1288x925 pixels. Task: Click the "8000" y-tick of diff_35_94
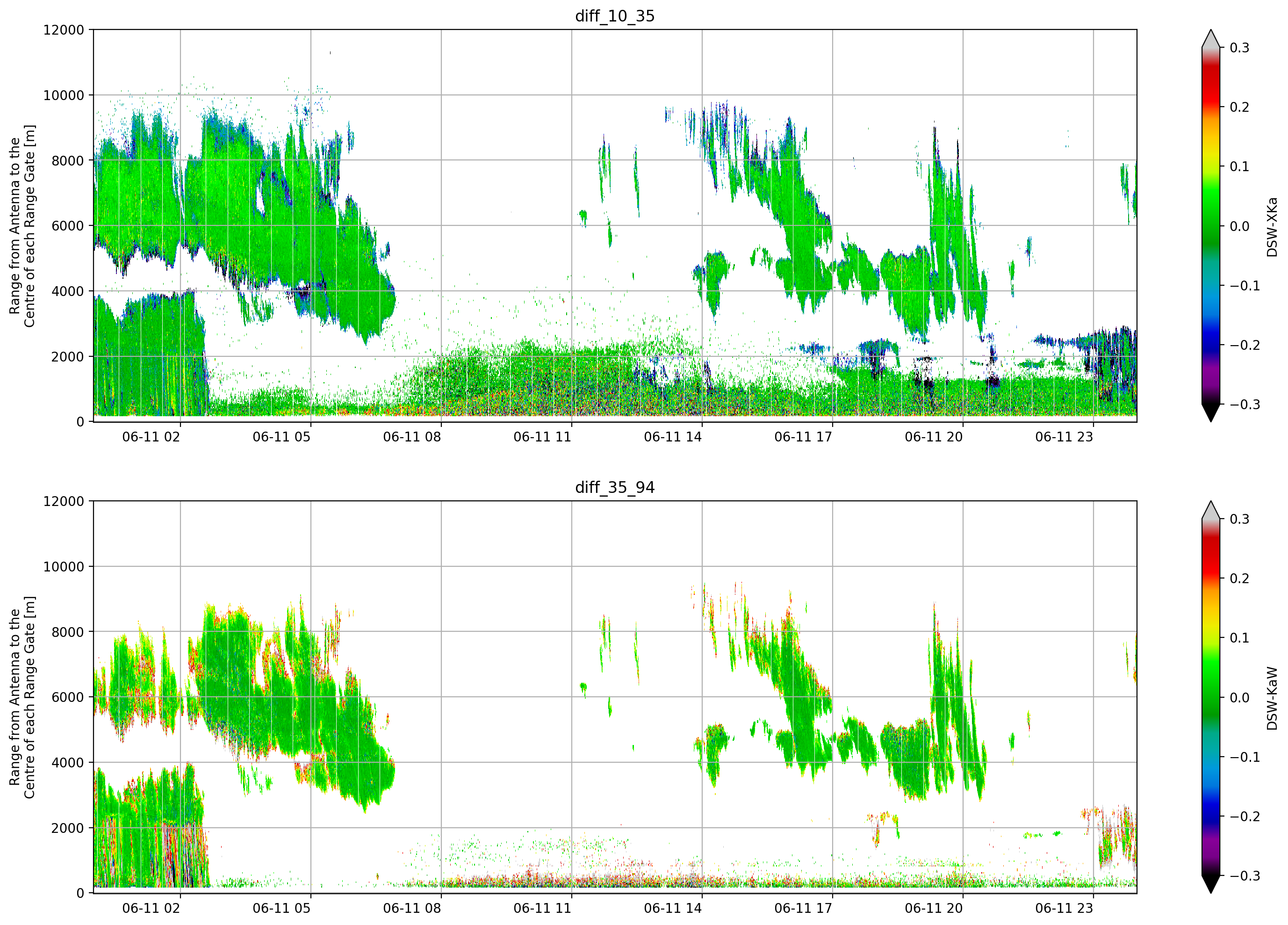(x=68, y=632)
